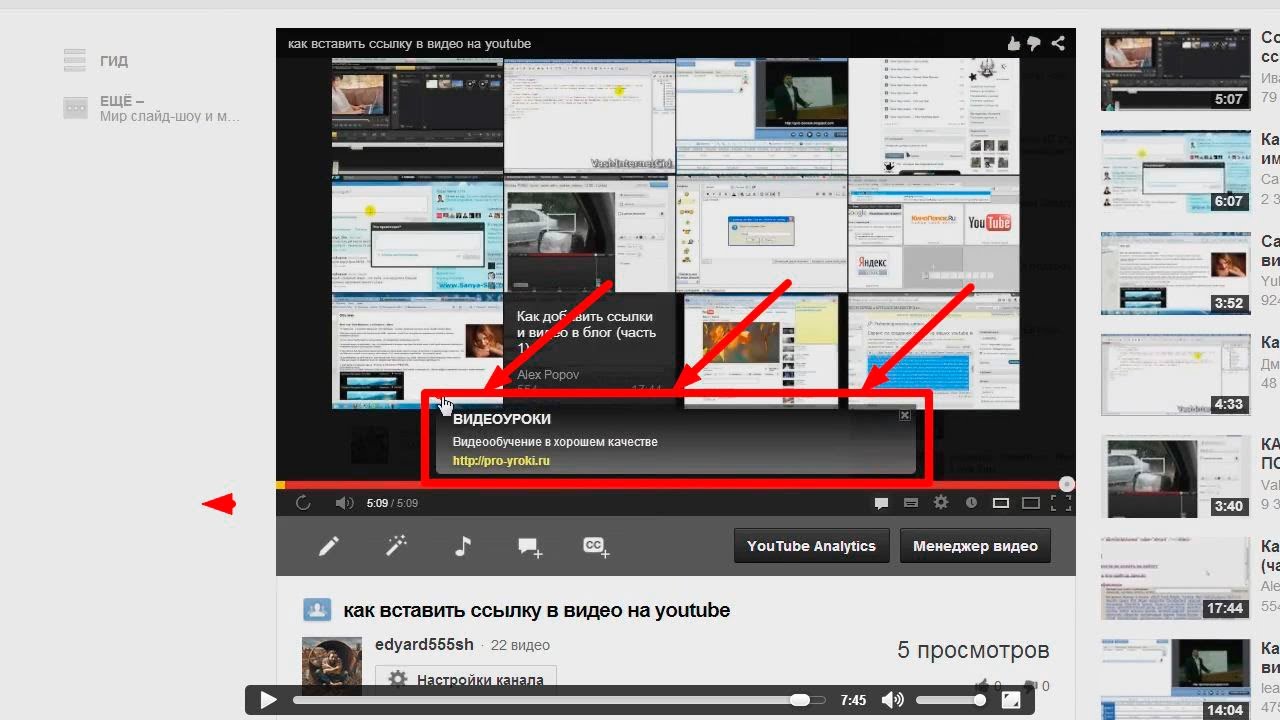Click the thumbs-down icon in the video title bar

[x=1035, y=43]
